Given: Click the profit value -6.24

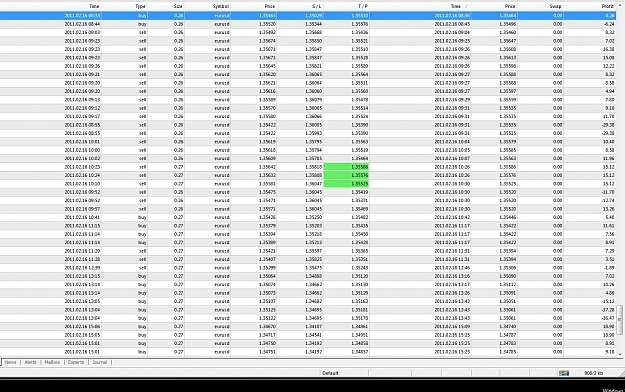Looking at the screenshot, I should click(x=609, y=24).
